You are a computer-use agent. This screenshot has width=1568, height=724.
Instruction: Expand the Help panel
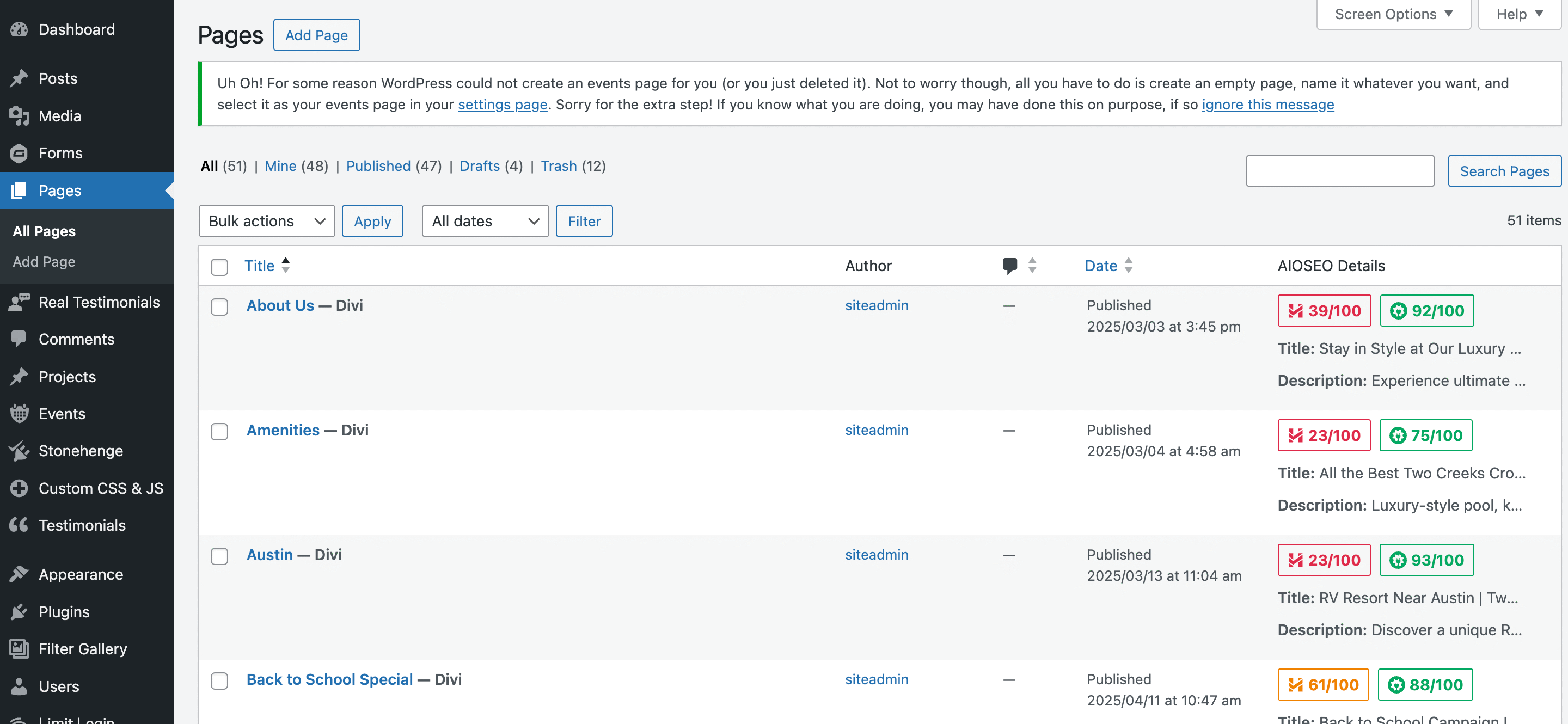pyautogui.click(x=1520, y=14)
